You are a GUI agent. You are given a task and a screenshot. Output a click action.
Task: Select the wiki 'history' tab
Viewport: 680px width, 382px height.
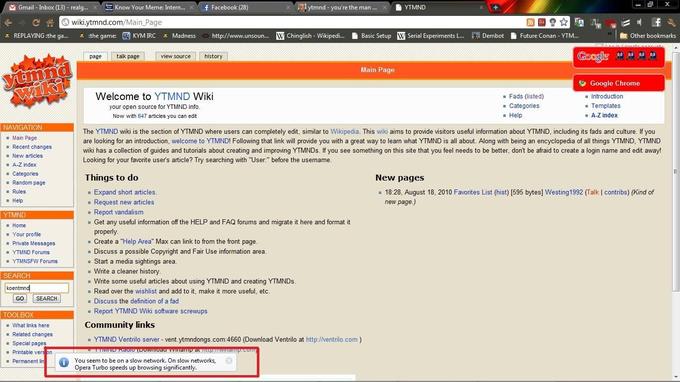(213, 56)
